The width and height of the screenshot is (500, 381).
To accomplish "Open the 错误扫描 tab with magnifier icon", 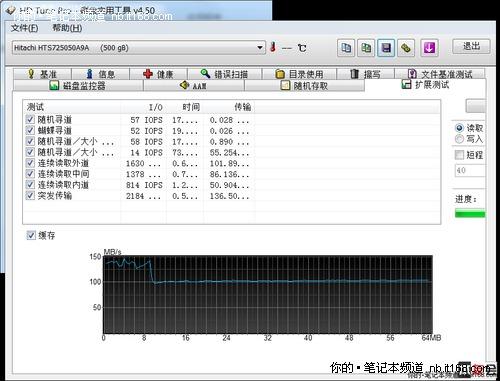I will tap(224, 74).
